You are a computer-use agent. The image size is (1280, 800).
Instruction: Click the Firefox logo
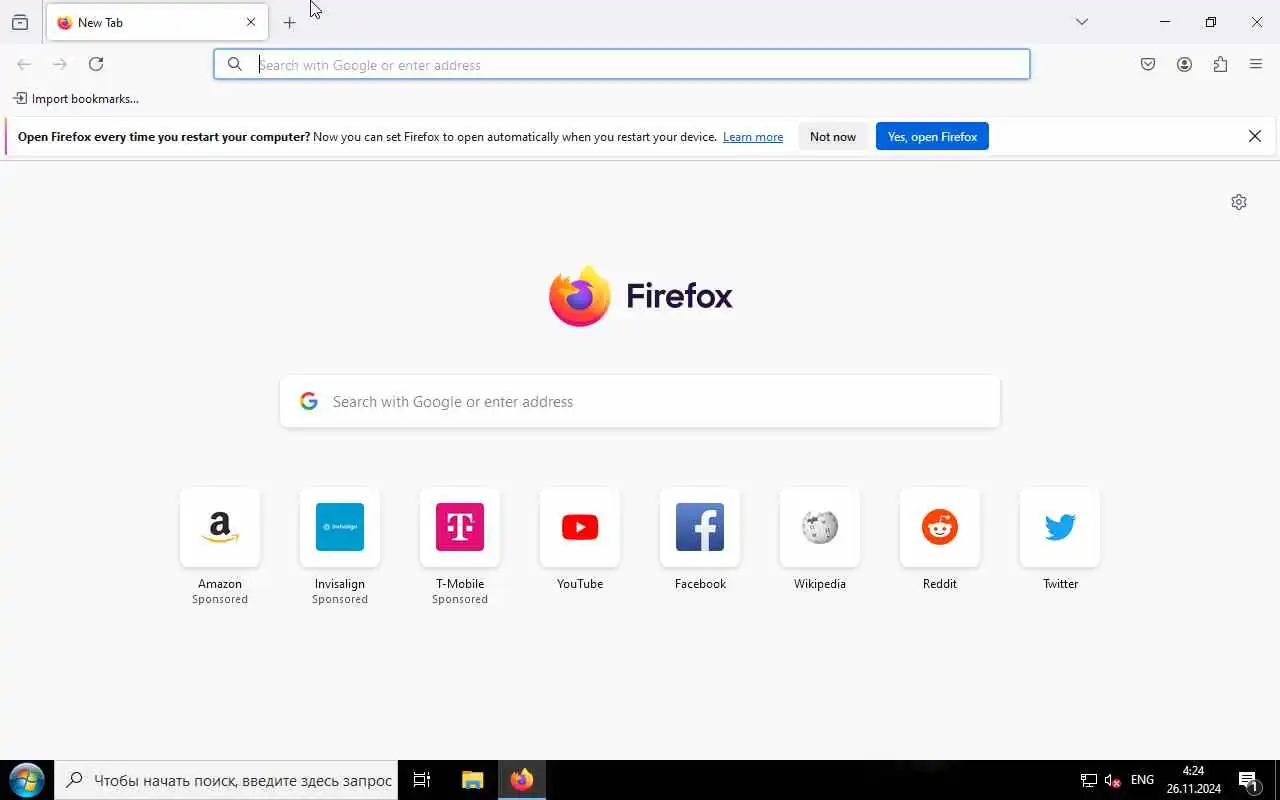tap(640, 296)
